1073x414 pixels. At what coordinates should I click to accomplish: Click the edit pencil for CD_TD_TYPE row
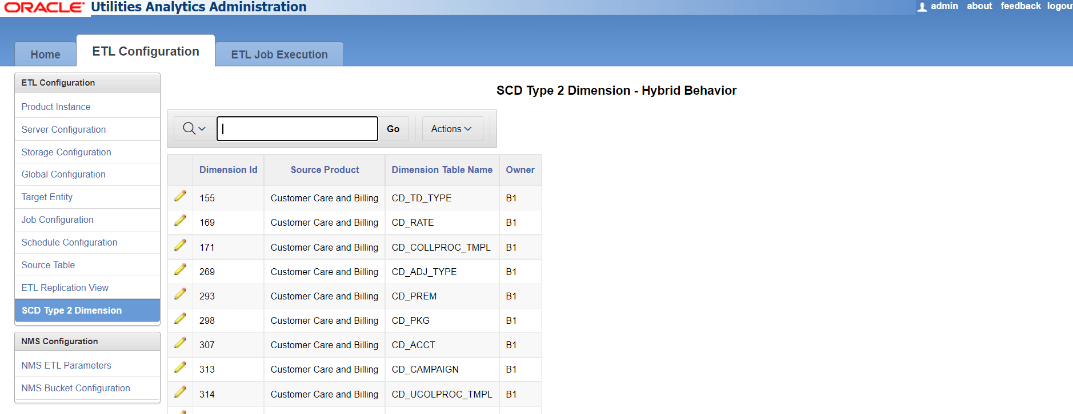(180, 197)
